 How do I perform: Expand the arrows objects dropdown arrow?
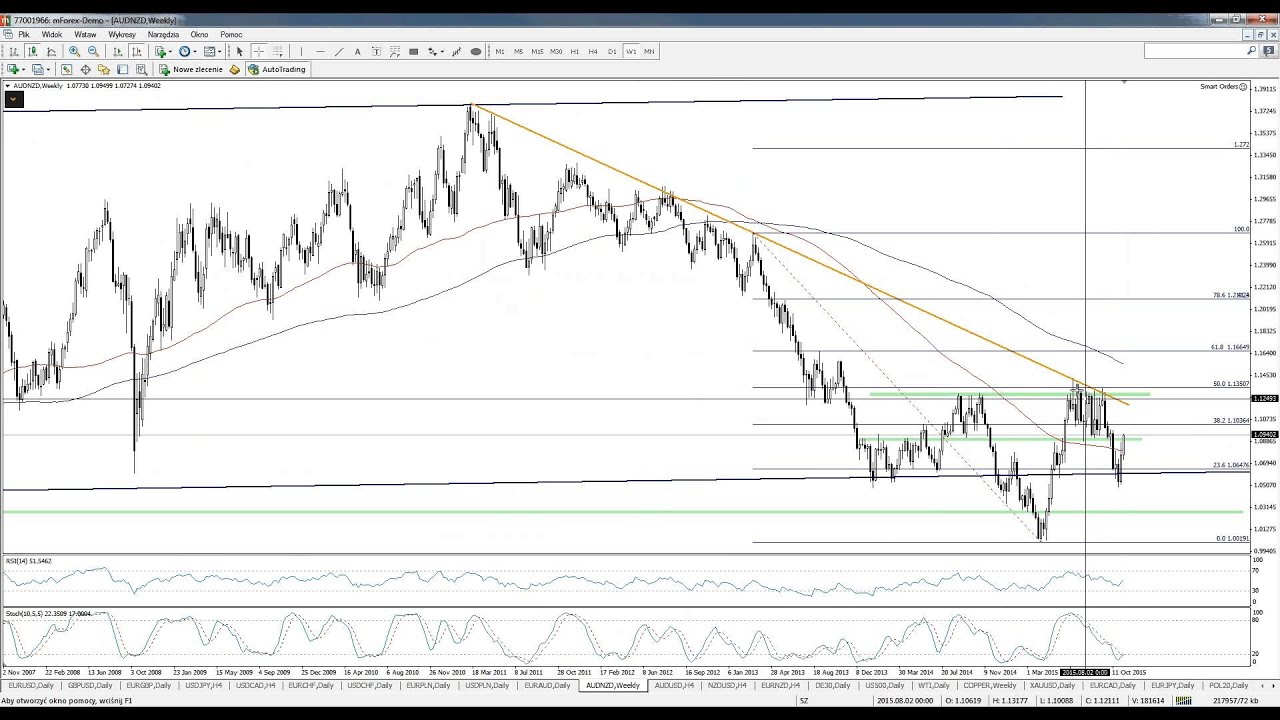pyautogui.click(x=442, y=51)
